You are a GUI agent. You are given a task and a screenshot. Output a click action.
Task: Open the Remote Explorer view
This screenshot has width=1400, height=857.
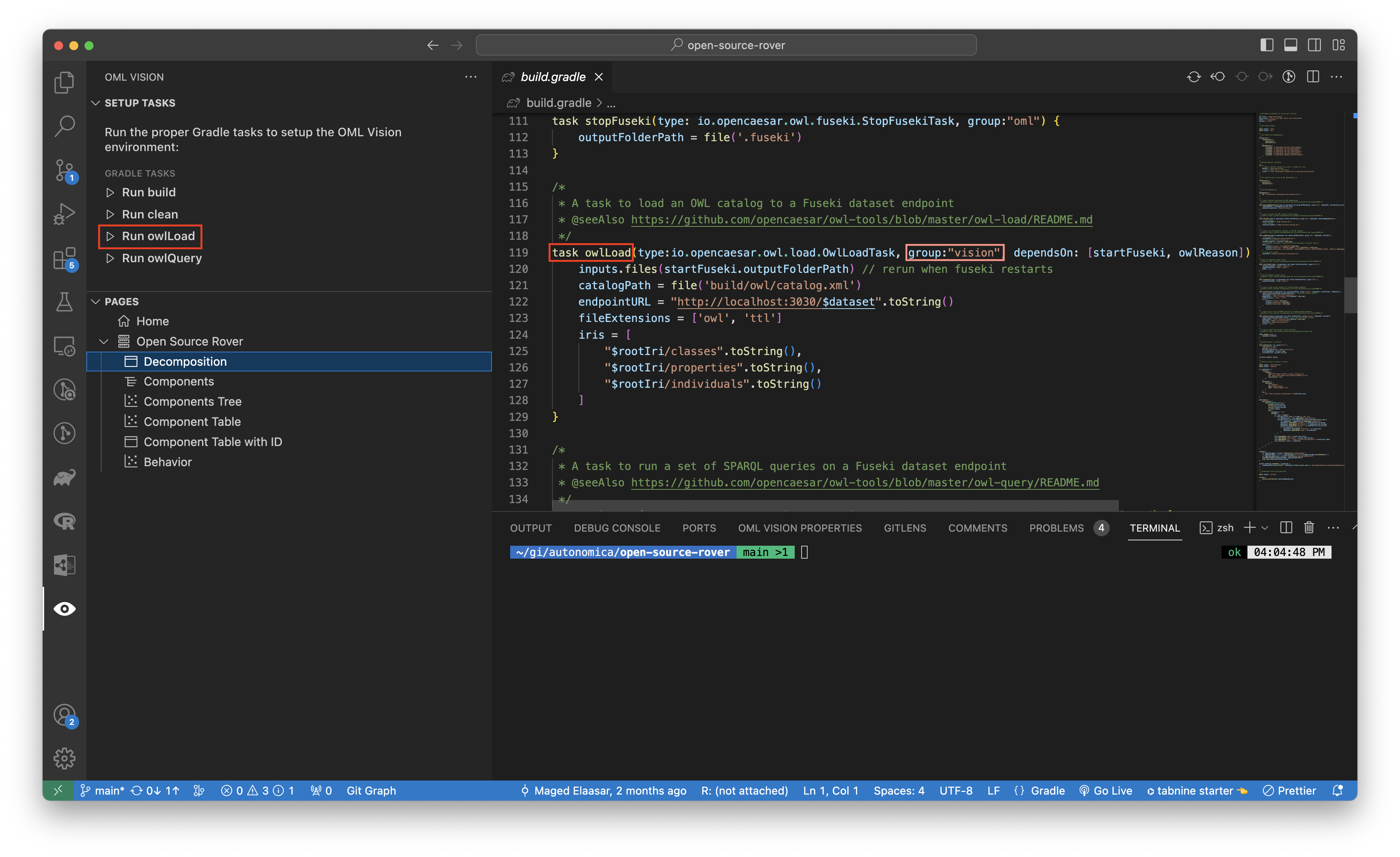[64, 346]
